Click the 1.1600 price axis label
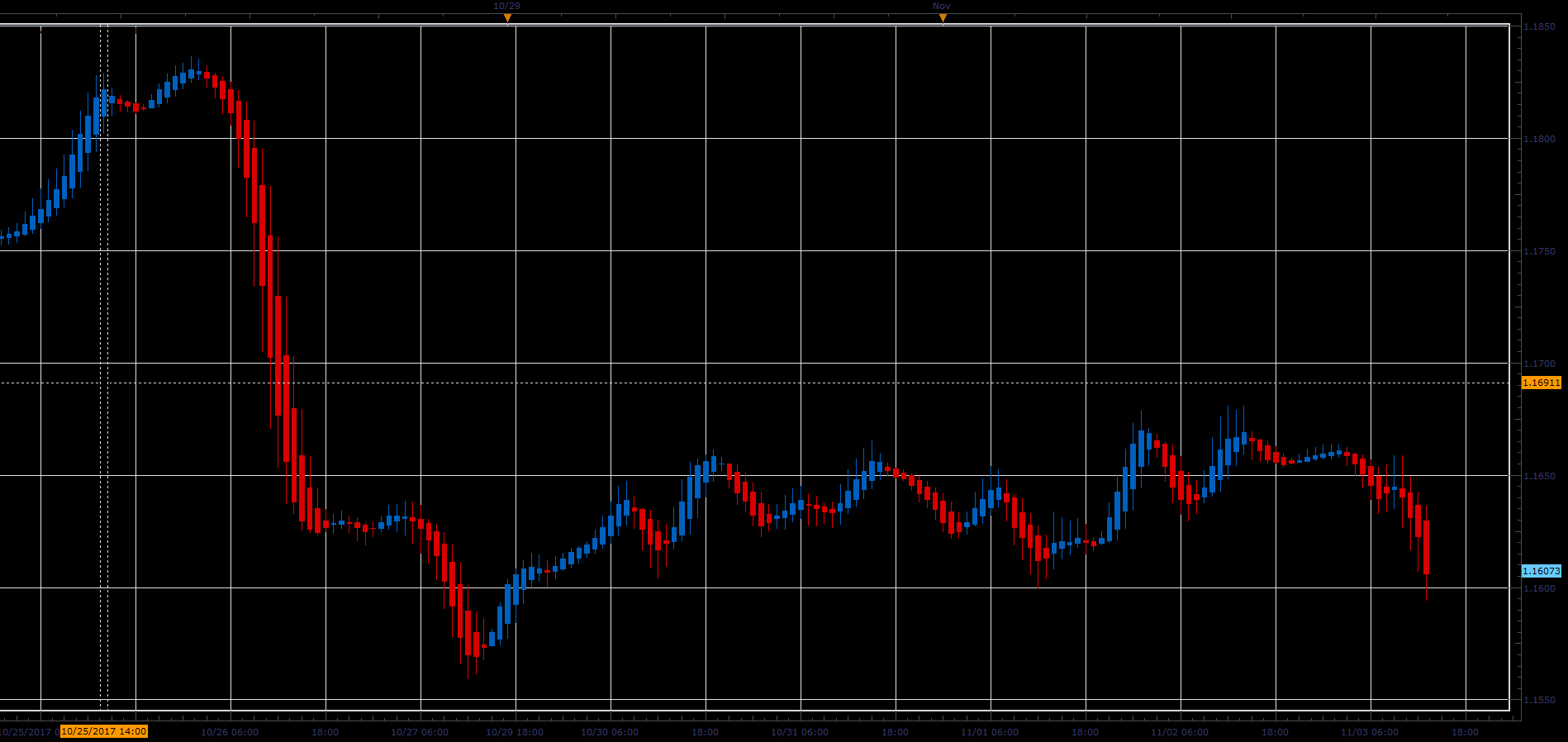 pos(1539,588)
